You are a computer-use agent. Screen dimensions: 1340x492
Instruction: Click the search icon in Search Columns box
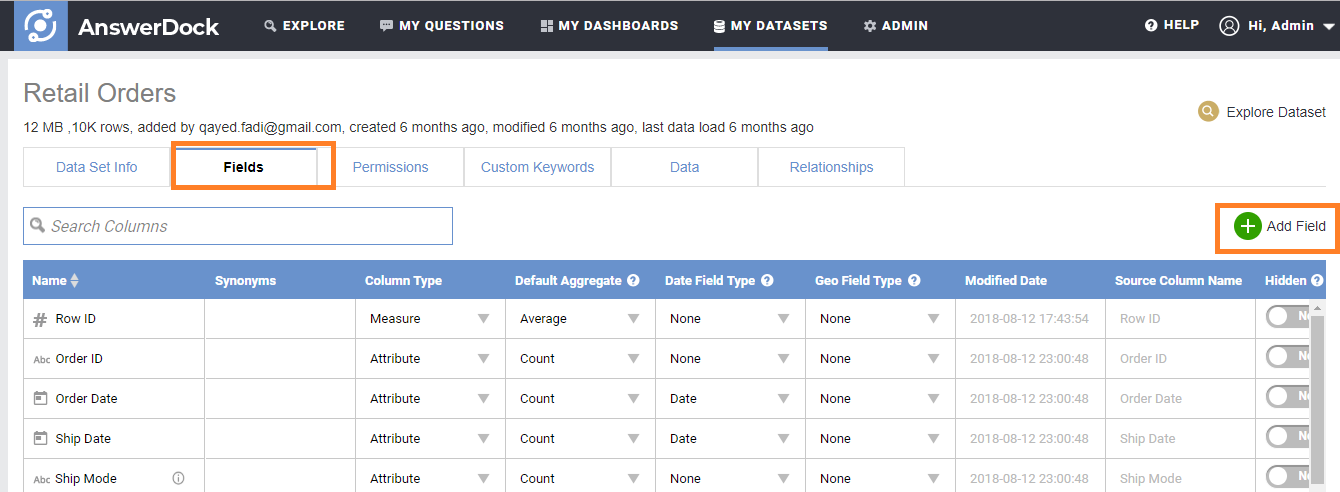(x=38, y=225)
